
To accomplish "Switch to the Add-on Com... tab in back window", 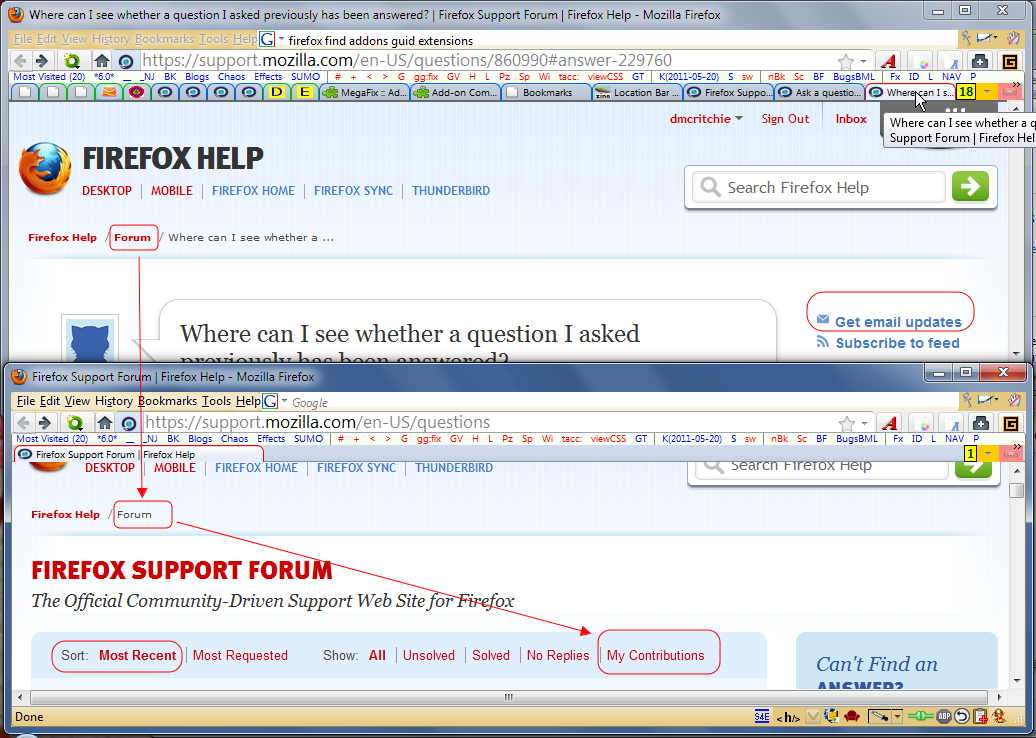I will (x=455, y=92).
